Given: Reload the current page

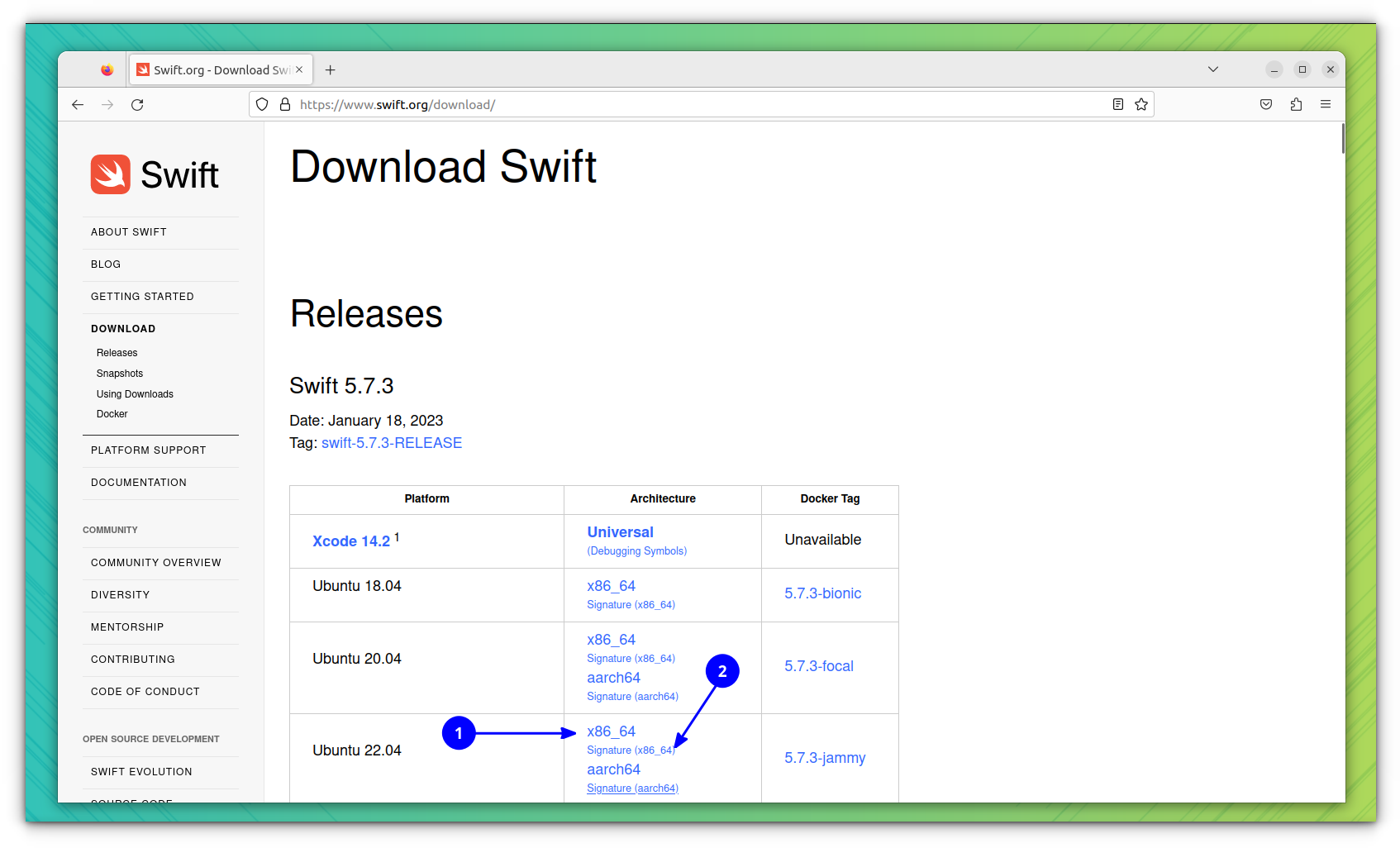Looking at the screenshot, I should click(137, 105).
